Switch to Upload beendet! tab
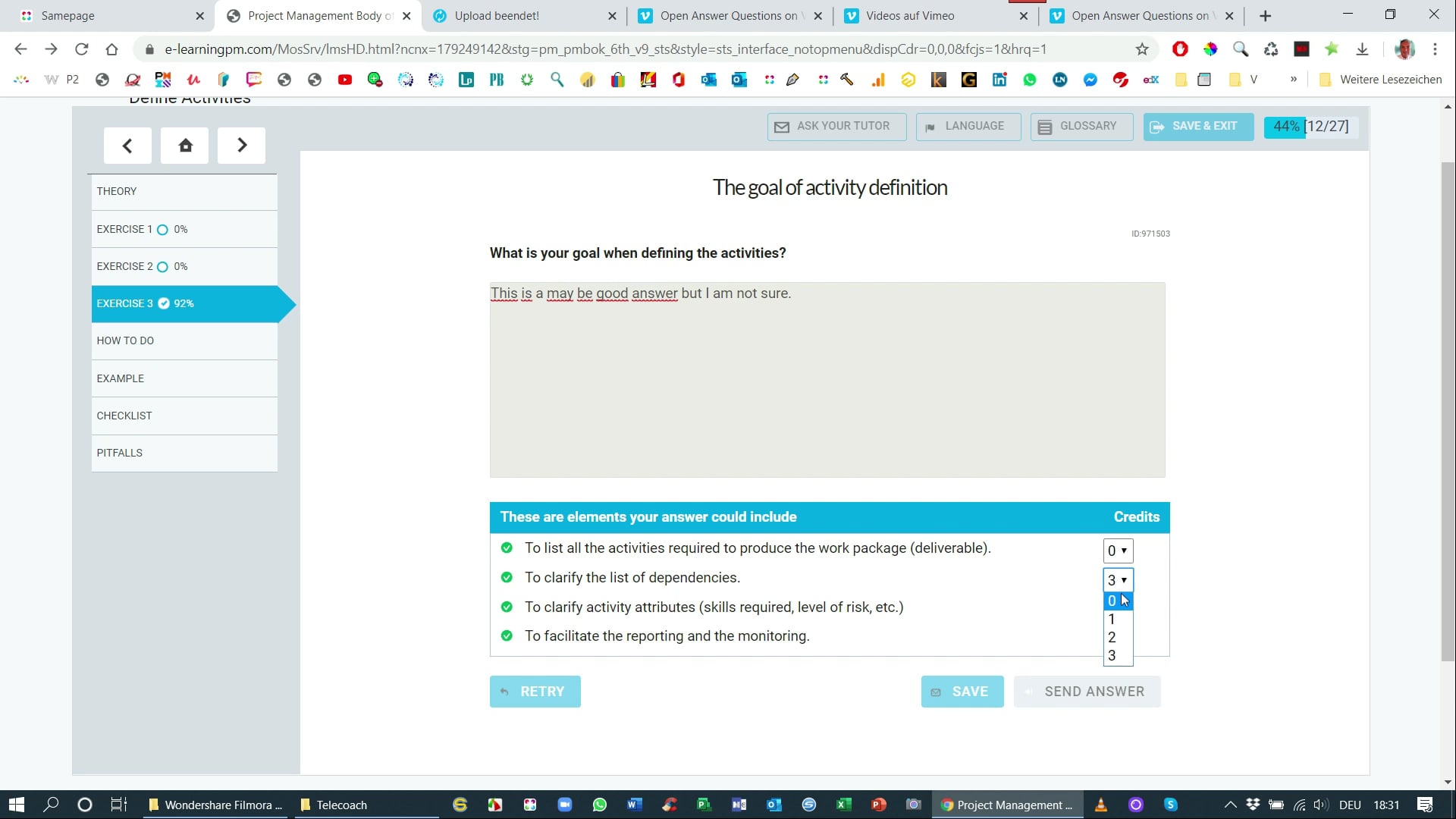The image size is (1456, 819). click(x=523, y=16)
